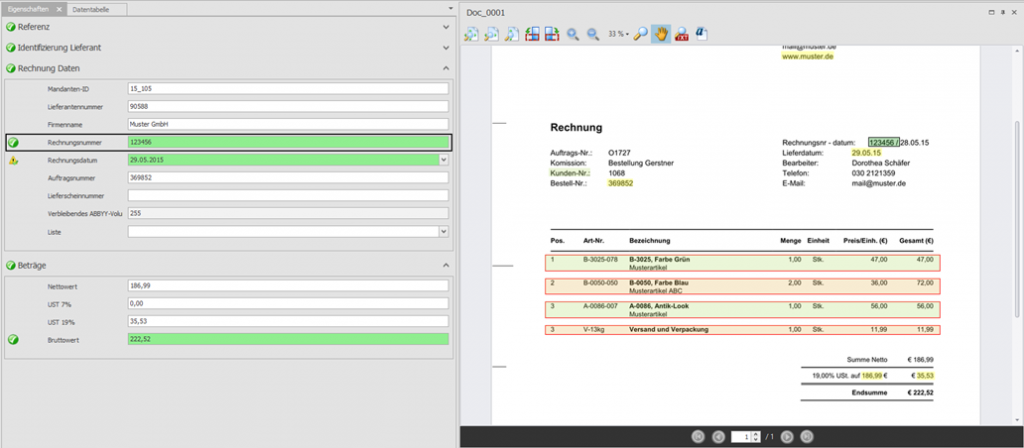Click the Rechnungsnummer field with 123456
Image resolution: width=1024 pixels, height=448 pixels.
288,142
